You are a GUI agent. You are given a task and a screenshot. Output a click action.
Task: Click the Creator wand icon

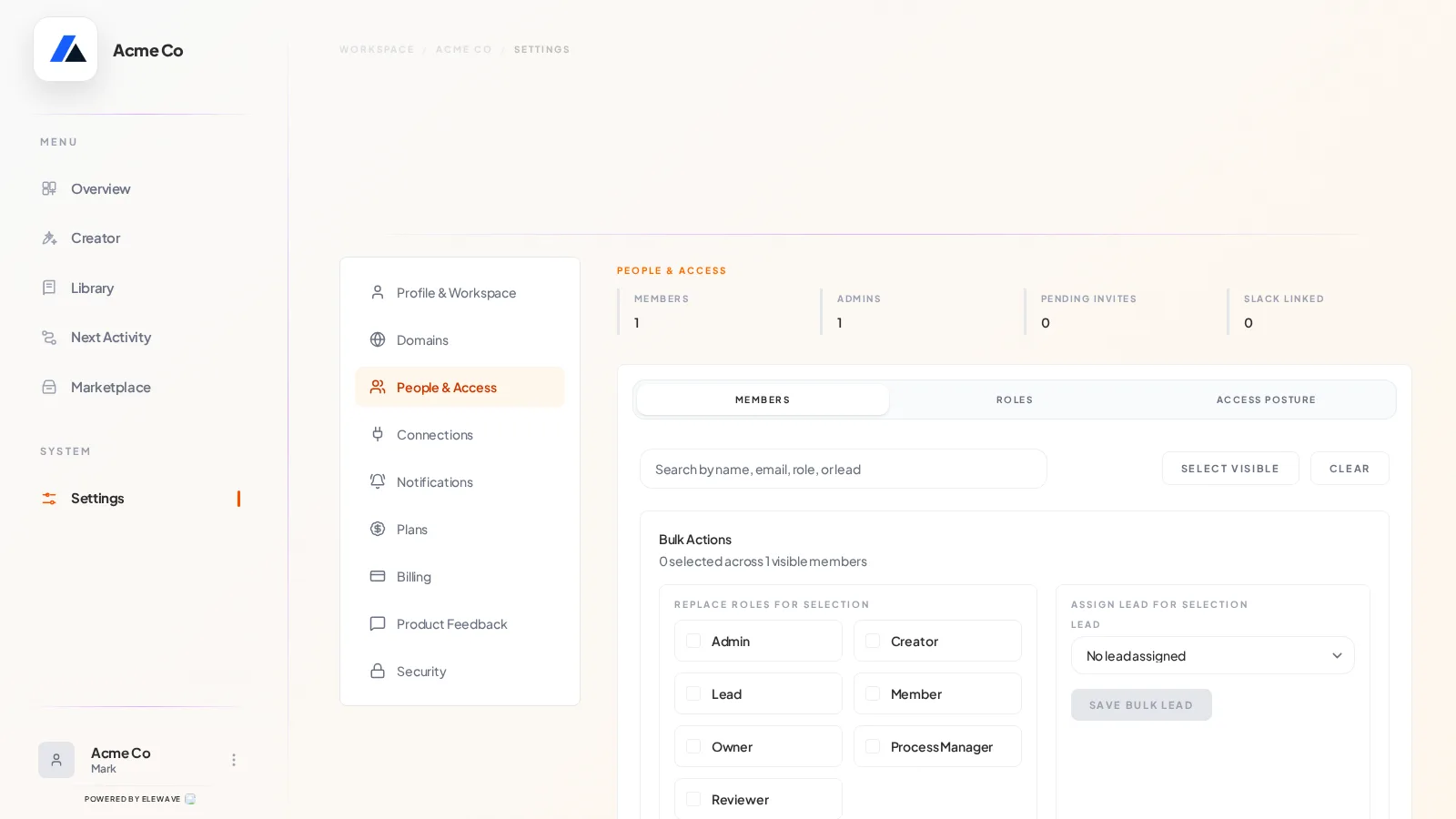coord(49,238)
